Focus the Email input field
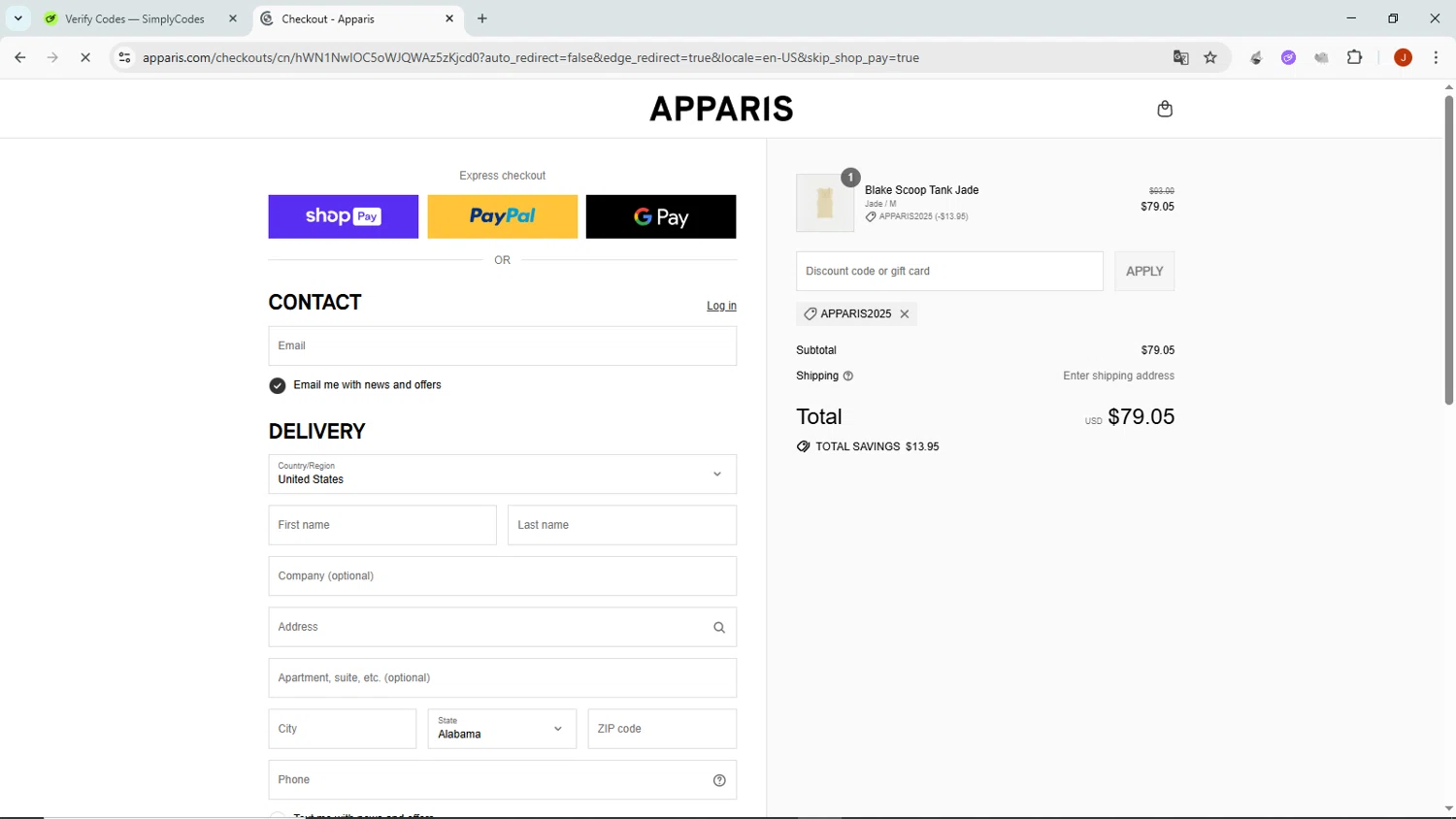 pyautogui.click(x=503, y=346)
